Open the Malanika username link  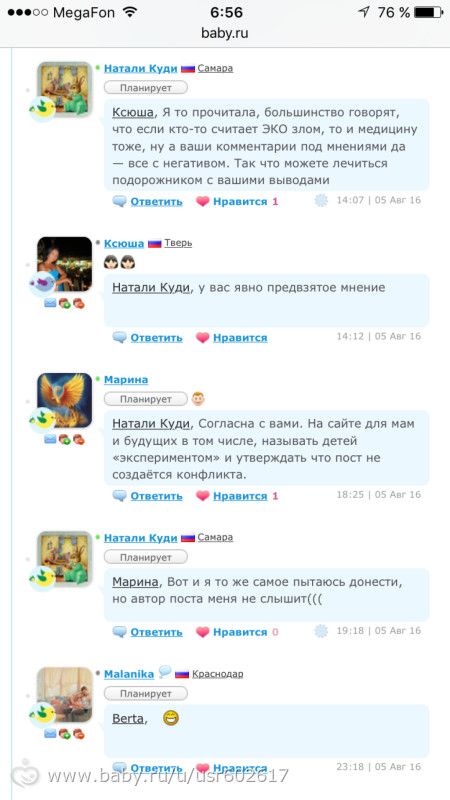point(129,674)
